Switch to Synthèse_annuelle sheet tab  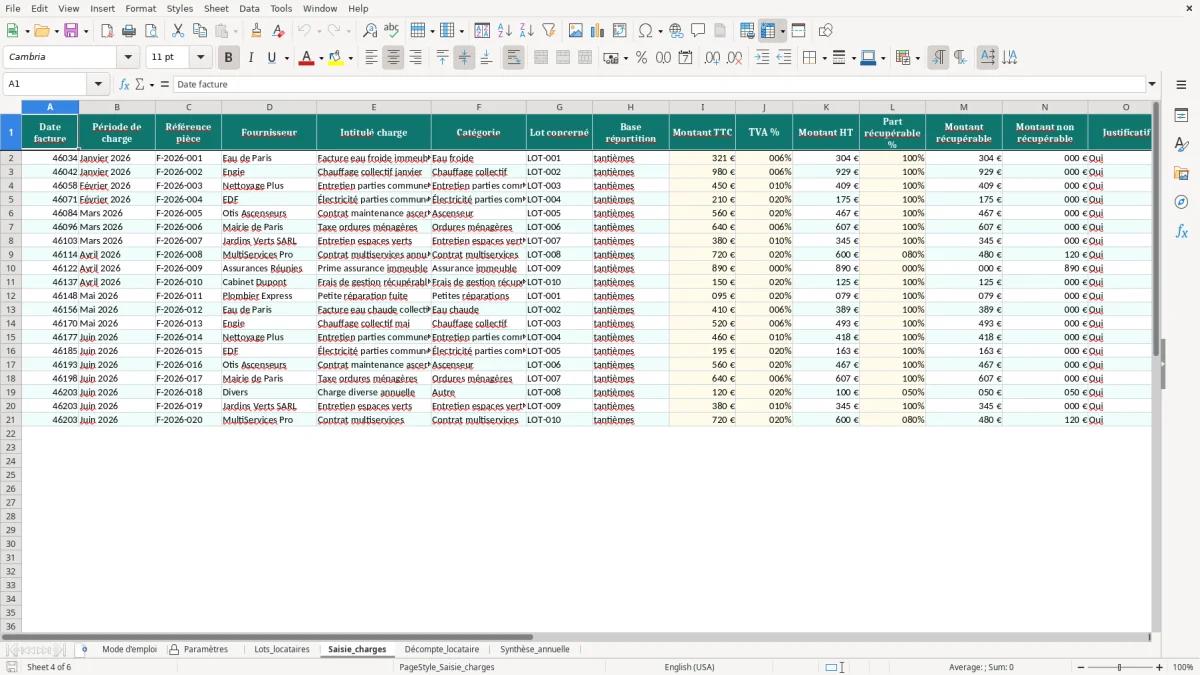pos(535,649)
